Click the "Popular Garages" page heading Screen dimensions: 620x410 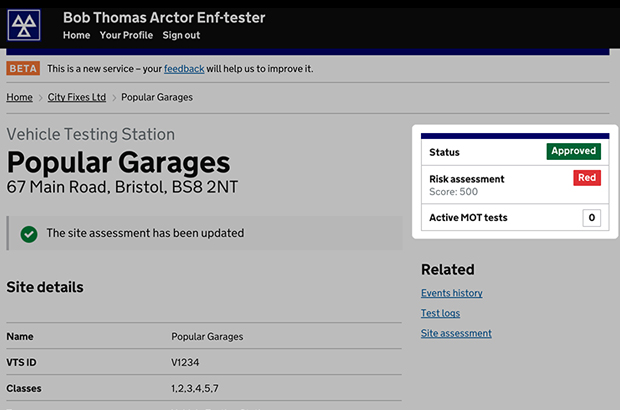tap(118, 162)
